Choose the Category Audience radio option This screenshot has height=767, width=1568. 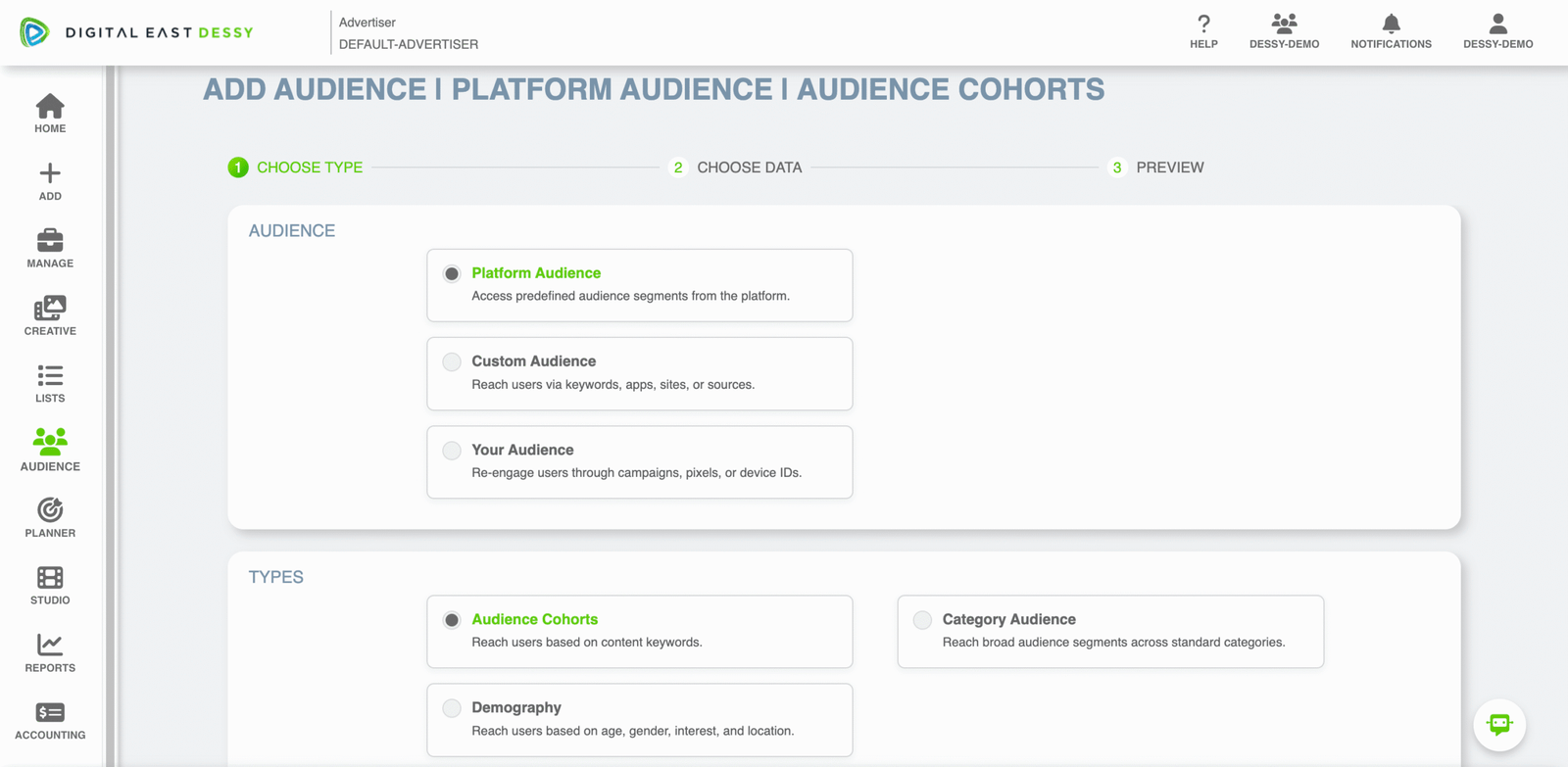coord(922,620)
